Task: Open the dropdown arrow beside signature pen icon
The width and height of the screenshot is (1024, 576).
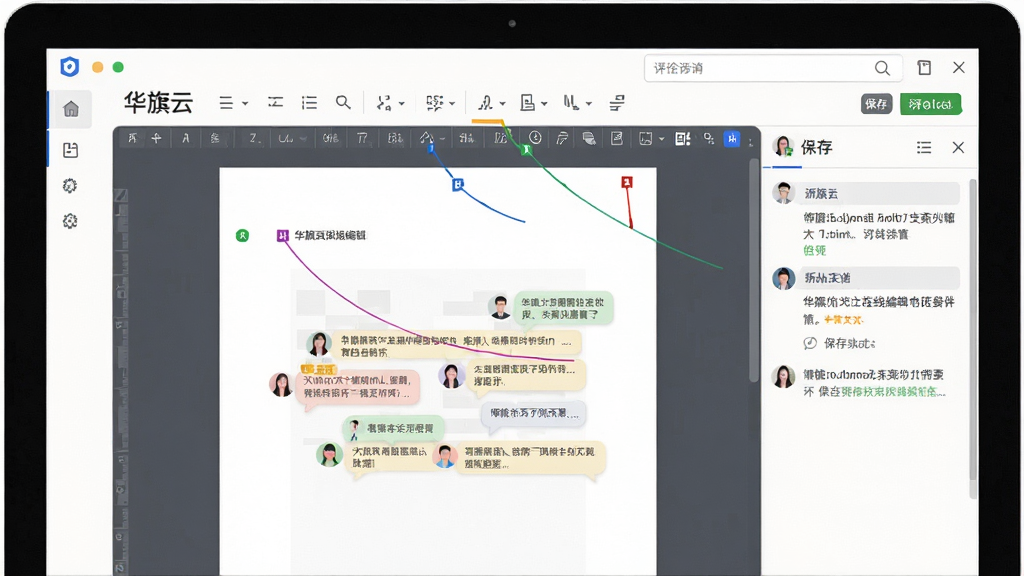Action: click(x=503, y=104)
